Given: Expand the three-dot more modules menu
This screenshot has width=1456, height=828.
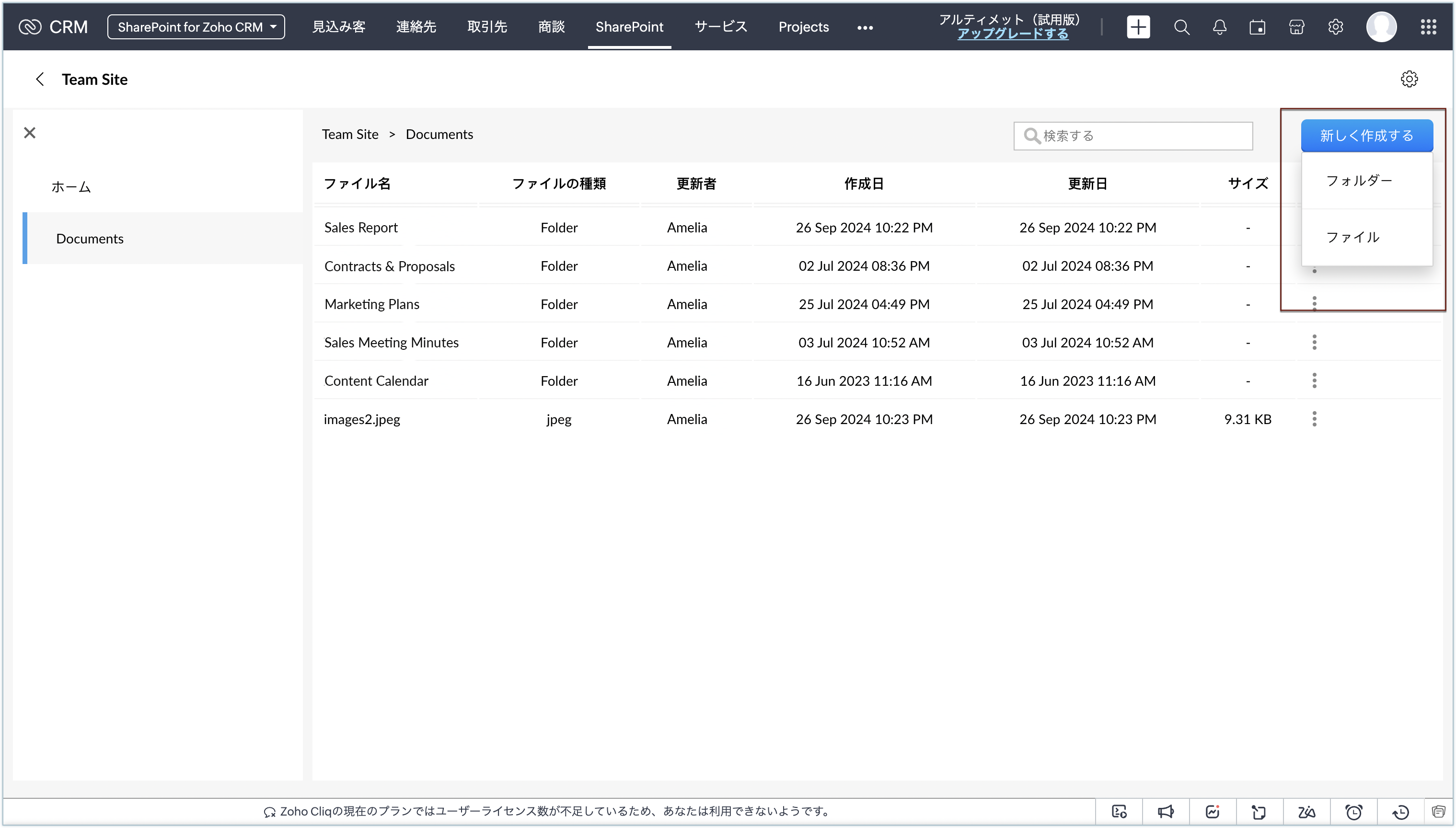Looking at the screenshot, I should 865,27.
